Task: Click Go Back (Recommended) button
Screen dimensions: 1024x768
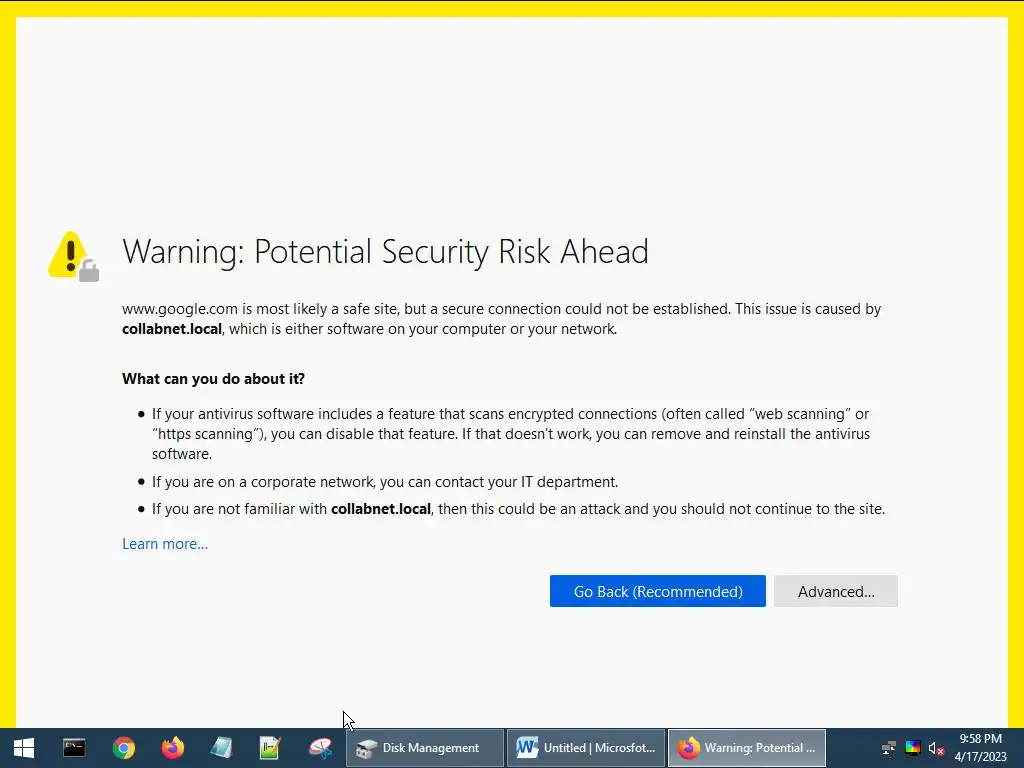Action: pyautogui.click(x=658, y=591)
